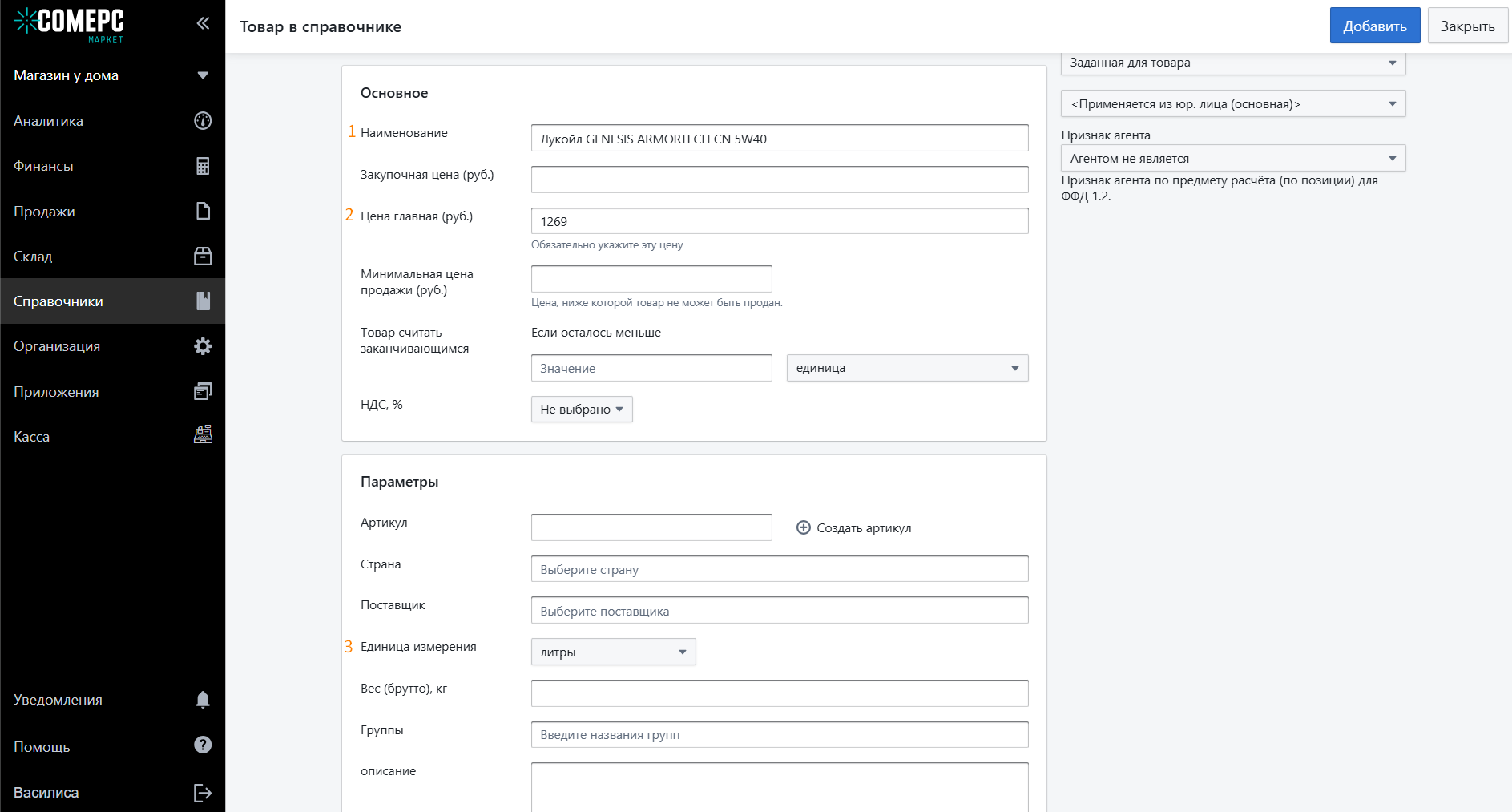1512x812 pixels.
Task: Click the Василиса user name
Action: pos(46,793)
